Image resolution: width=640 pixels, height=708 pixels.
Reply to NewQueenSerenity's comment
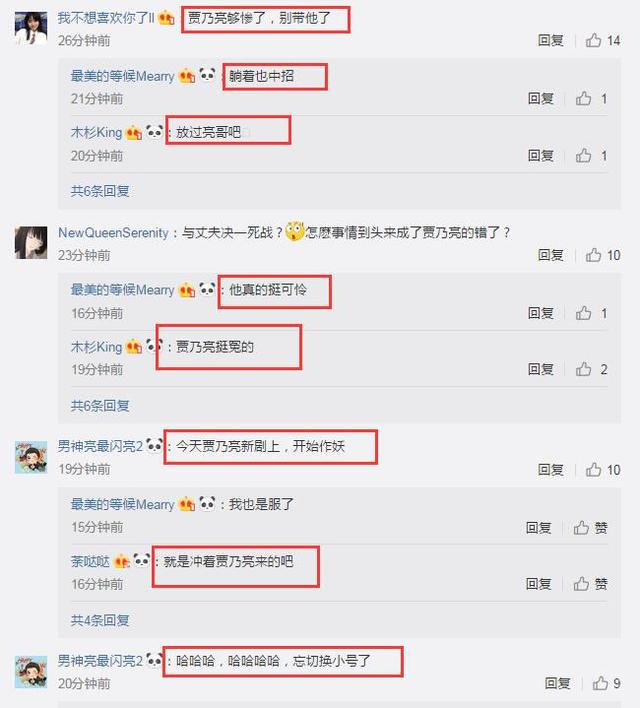(551, 255)
